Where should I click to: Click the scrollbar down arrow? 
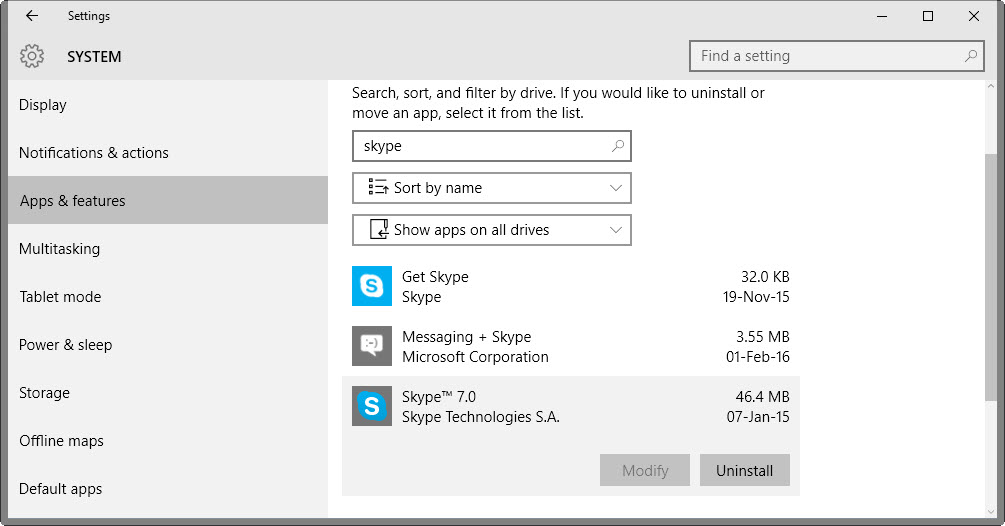tap(991, 512)
